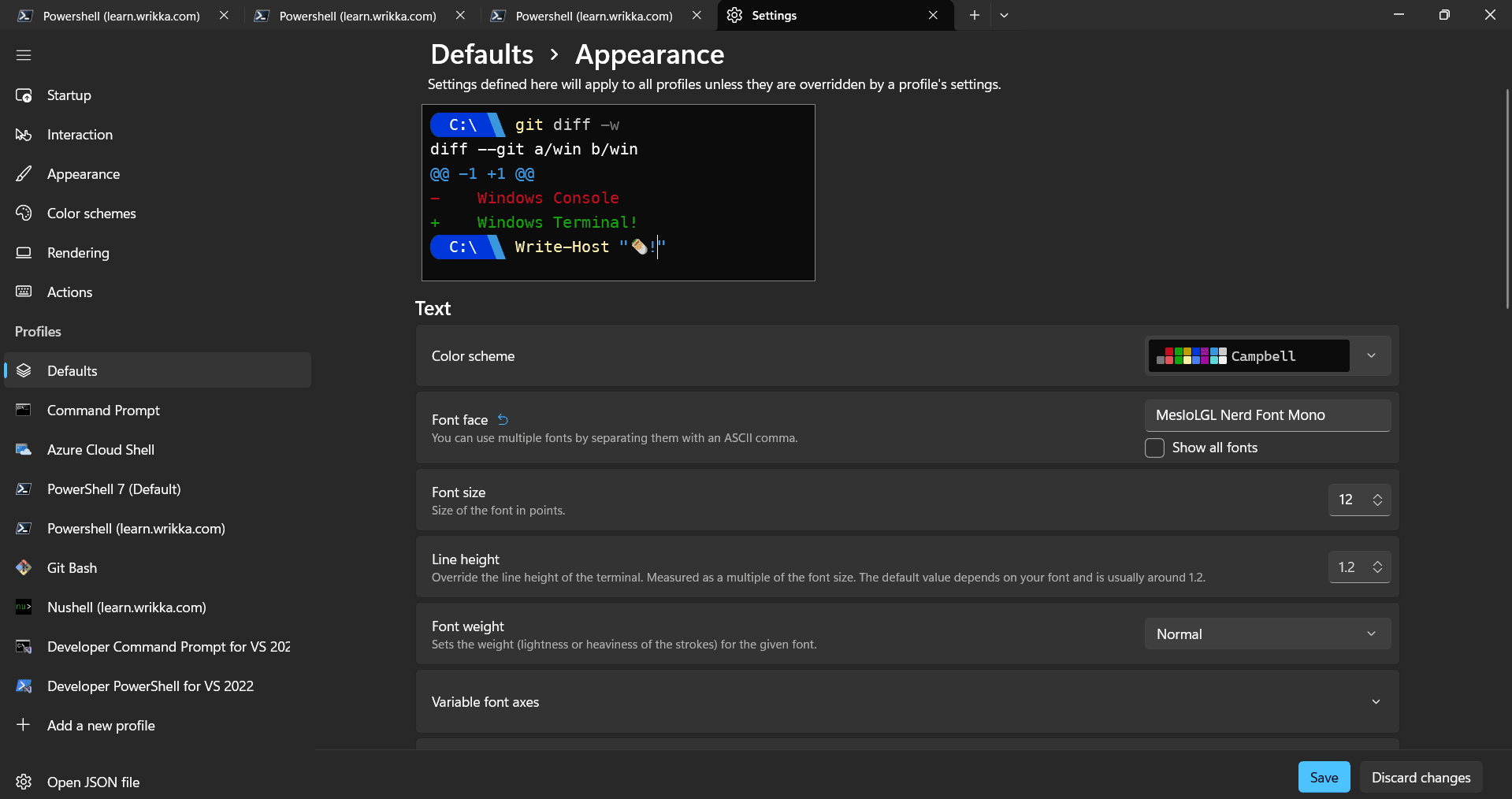Screen dimensions: 1512x799
Task: Click the Appearance paintbrush icon
Action: click(24, 174)
